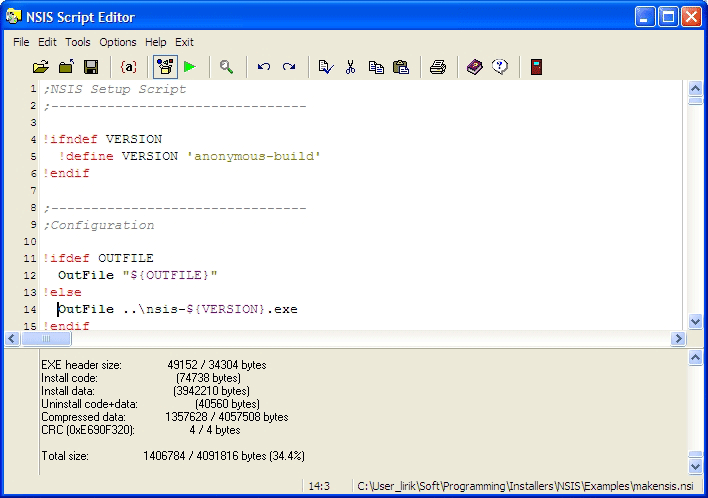Click the curly braces {a} icon
Viewport: 708px width, 498px height.
pyautogui.click(x=128, y=67)
